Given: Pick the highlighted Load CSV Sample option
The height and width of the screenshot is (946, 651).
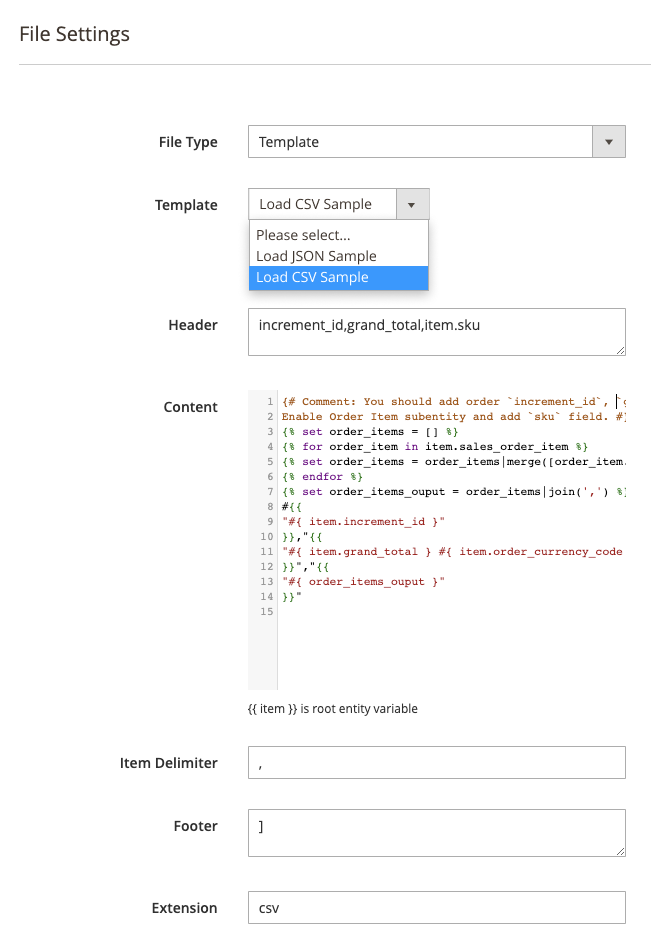Looking at the screenshot, I should click(312, 278).
